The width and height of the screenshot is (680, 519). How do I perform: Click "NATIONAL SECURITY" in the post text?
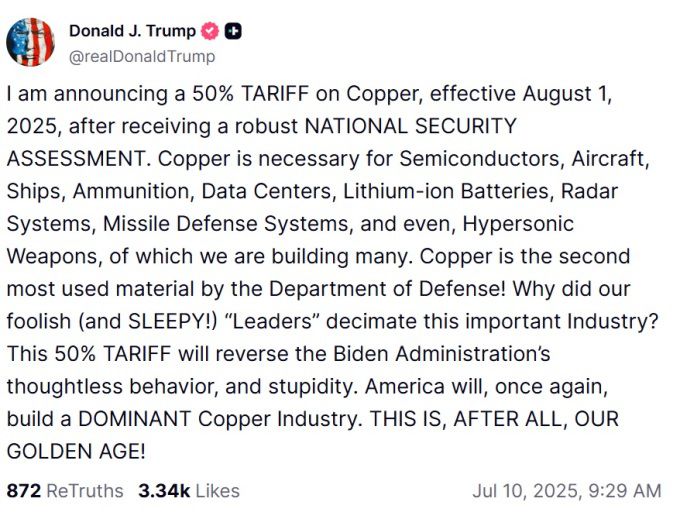click(411, 127)
